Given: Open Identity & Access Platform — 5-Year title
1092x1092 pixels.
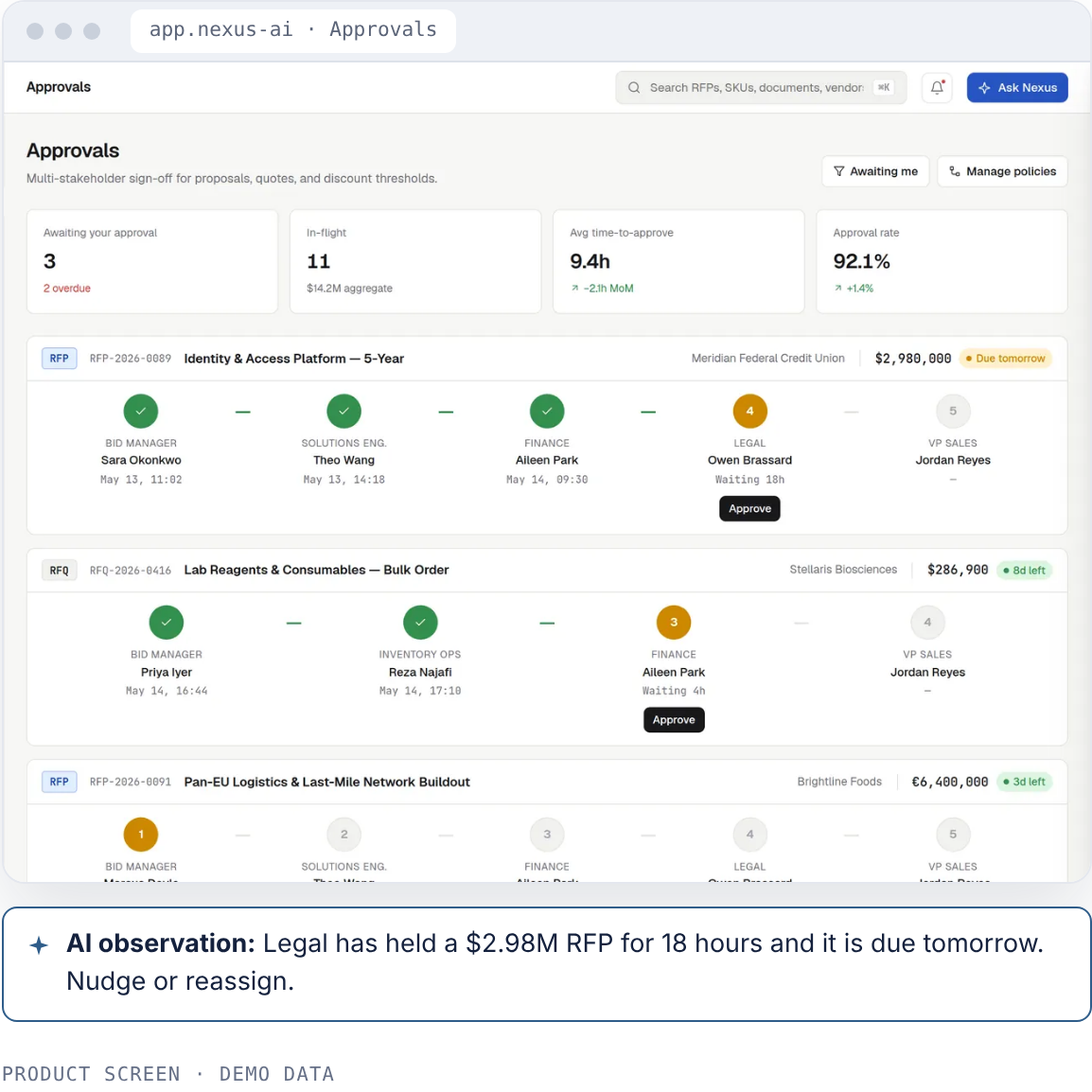Looking at the screenshot, I should point(294,359).
